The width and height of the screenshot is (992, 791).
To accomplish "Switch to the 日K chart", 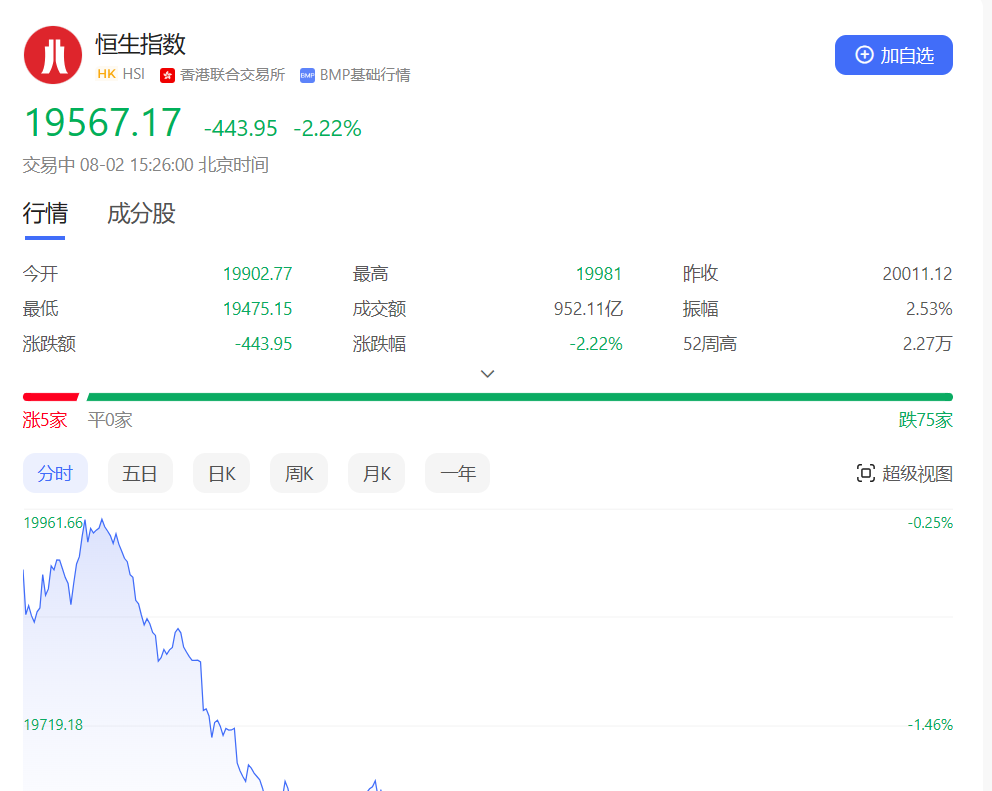I will [221, 473].
